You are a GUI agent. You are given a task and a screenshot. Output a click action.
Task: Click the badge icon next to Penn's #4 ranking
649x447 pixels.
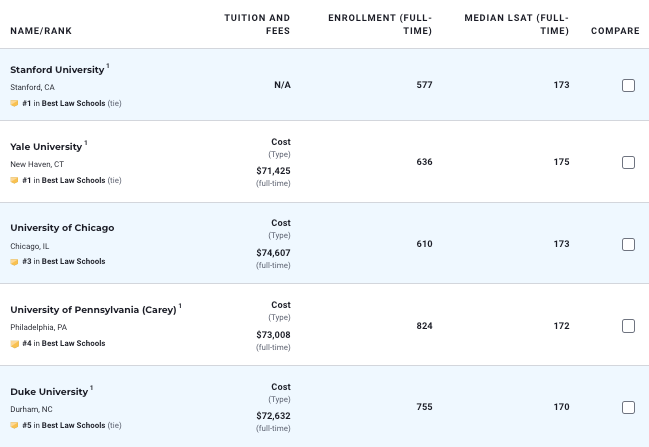coord(14,343)
